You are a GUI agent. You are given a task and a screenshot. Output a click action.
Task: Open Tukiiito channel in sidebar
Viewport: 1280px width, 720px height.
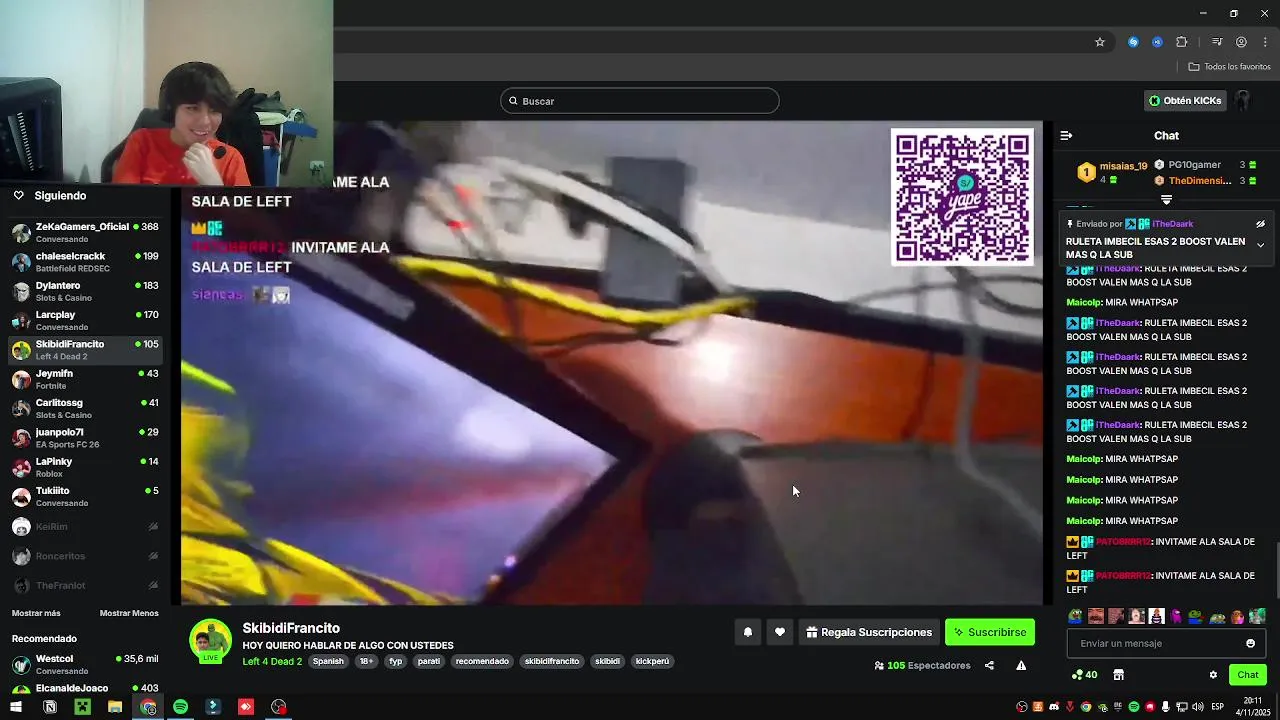pos(85,496)
